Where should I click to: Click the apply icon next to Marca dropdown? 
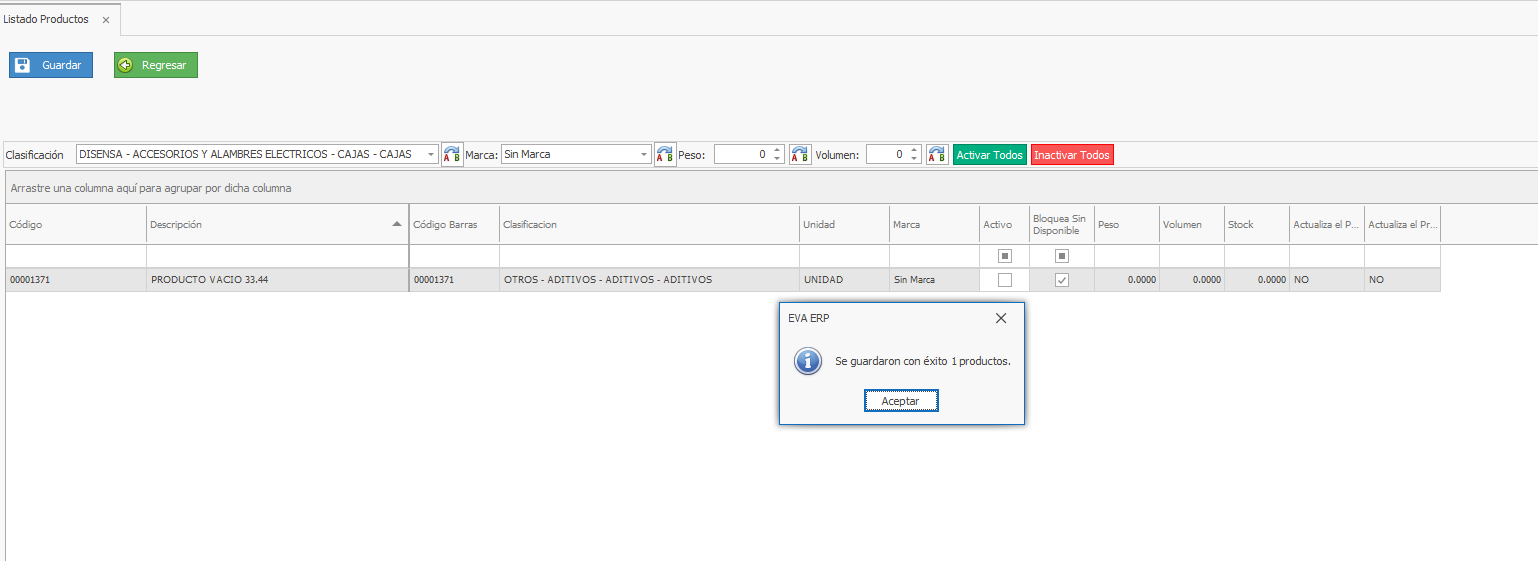coord(665,155)
